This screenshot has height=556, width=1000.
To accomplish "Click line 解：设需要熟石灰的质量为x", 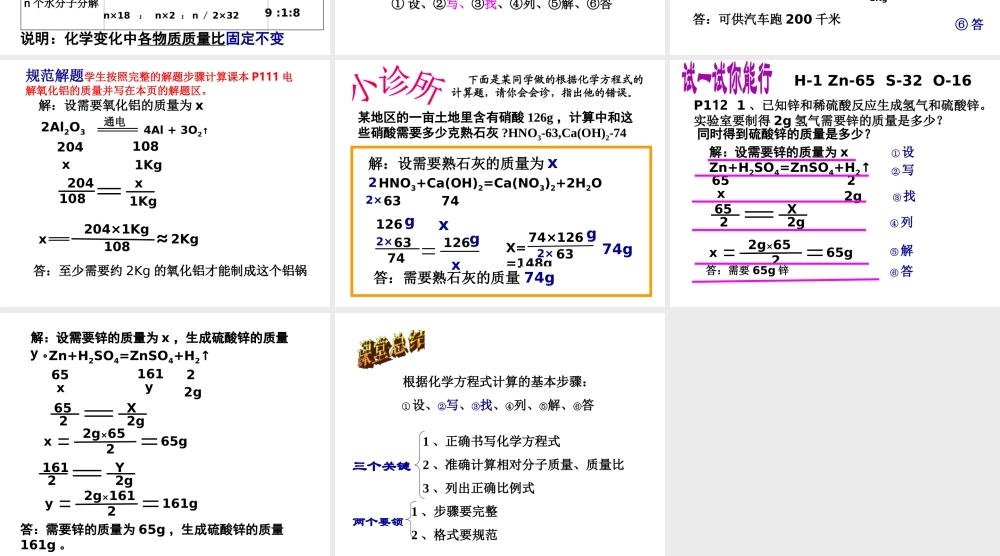I will tap(463, 164).
